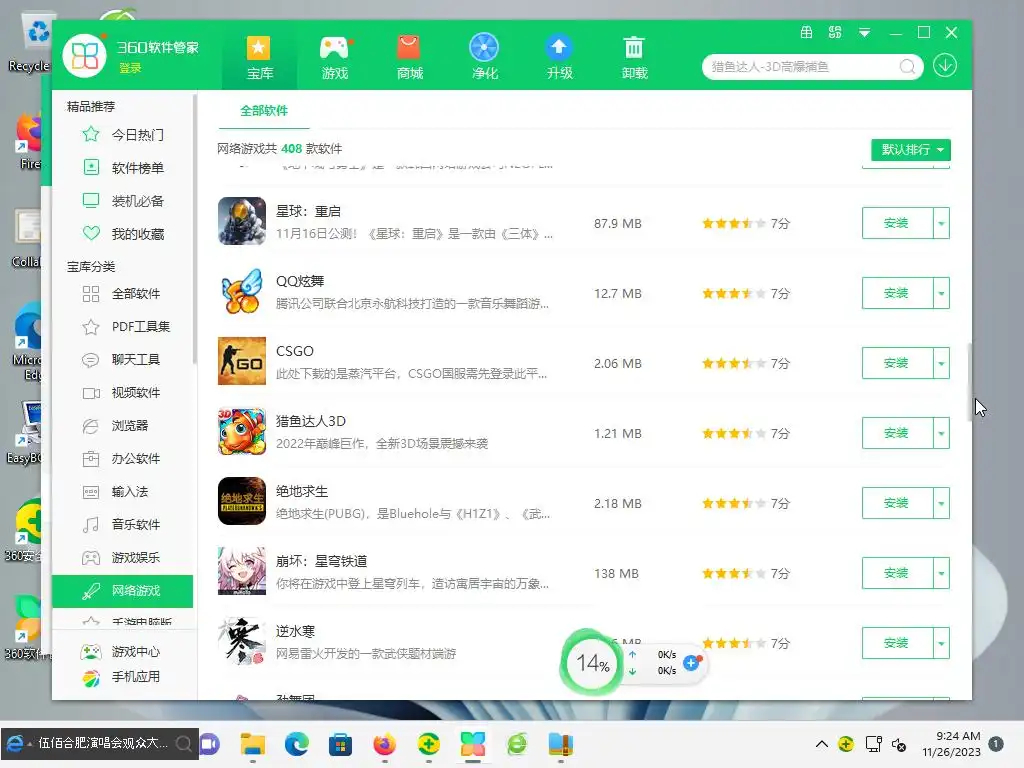
Task: Select 今日热门 in sidebar
Action: coord(123,135)
